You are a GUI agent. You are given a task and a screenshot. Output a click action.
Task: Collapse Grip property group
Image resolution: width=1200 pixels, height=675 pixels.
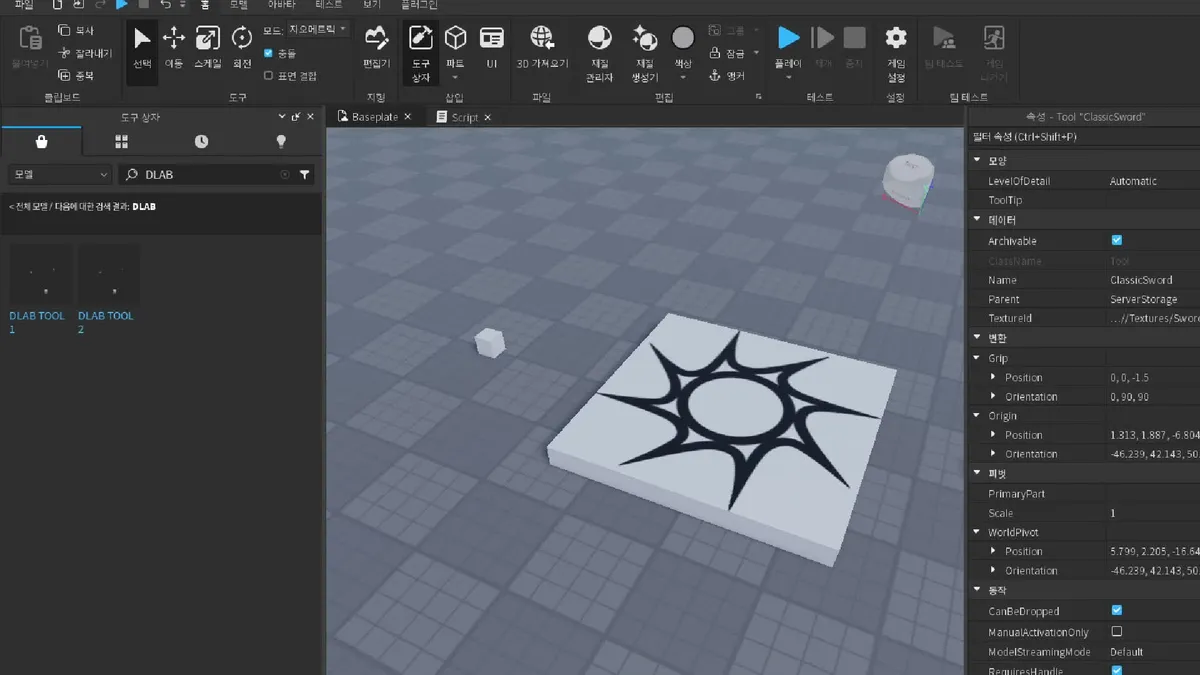coord(978,358)
